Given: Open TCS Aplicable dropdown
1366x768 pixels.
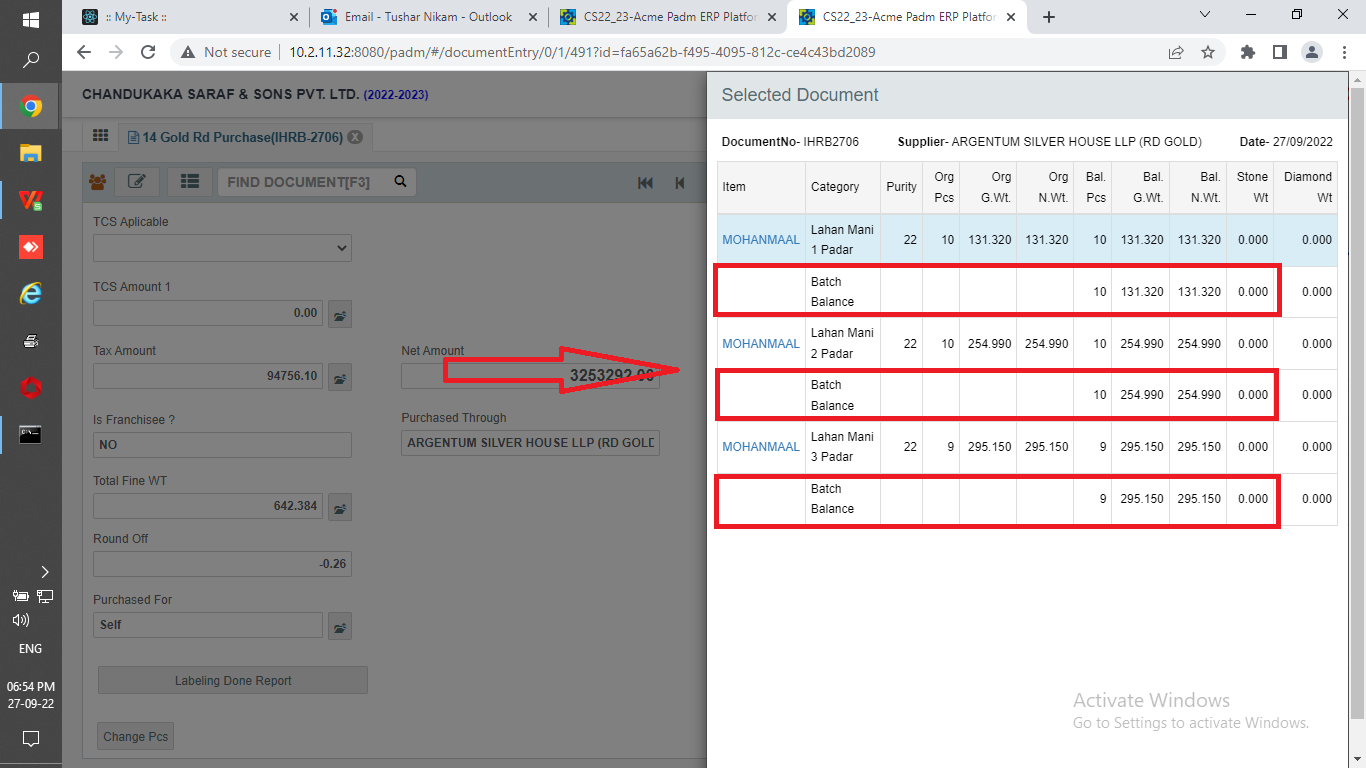Looking at the screenshot, I should click(222, 247).
